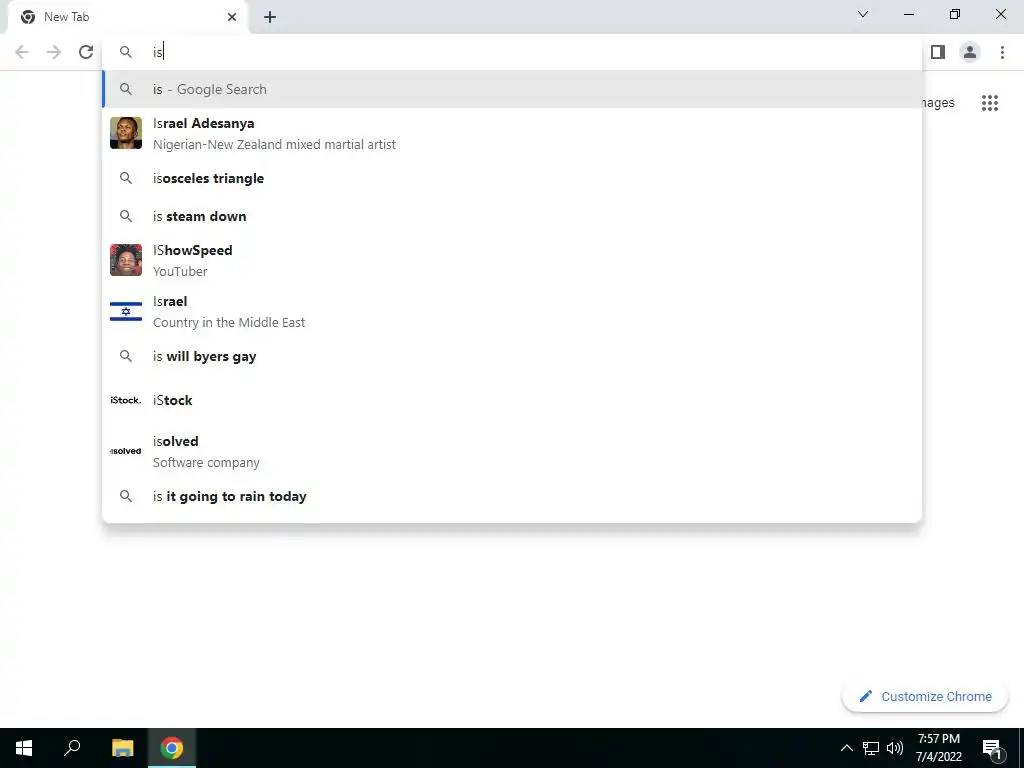This screenshot has height=768, width=1024.
Task: Pick the 'isosceles triangle' suggestion
Action: coord(512,178)
